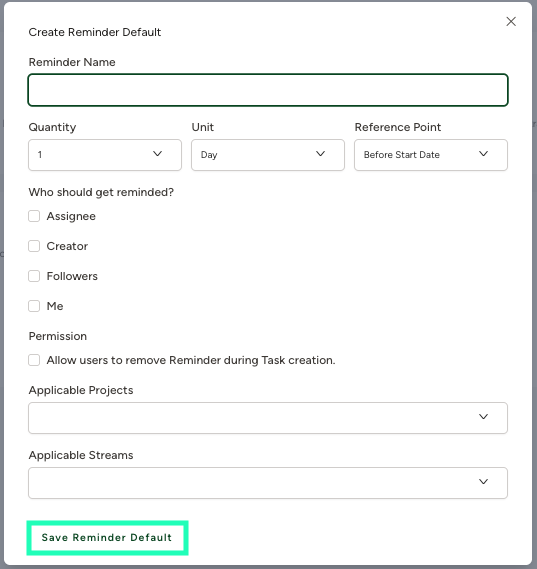
Task: Check the Creator checkbox
Action: (x=34, y=246)
